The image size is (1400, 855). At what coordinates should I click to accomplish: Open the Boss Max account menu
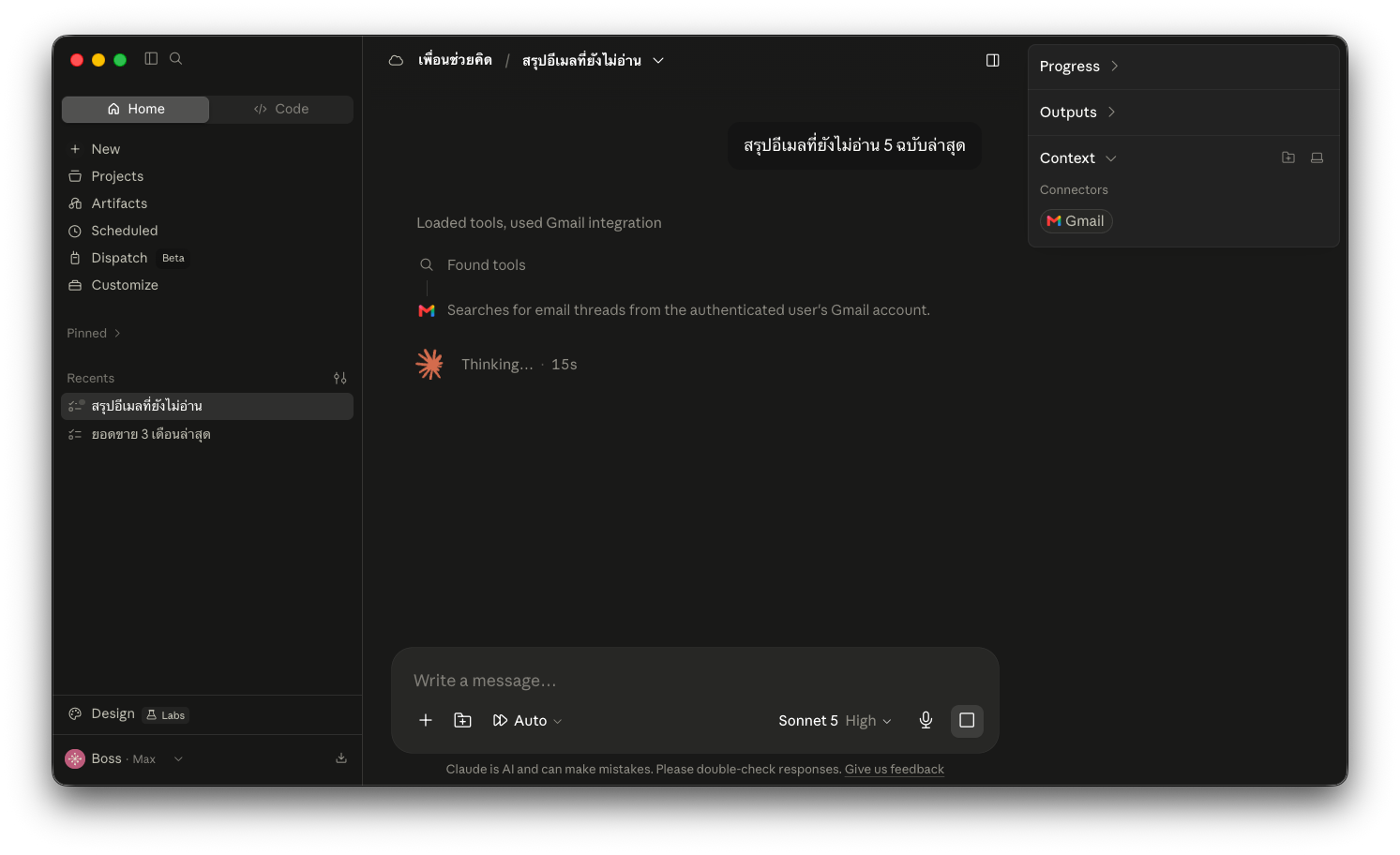124,758
